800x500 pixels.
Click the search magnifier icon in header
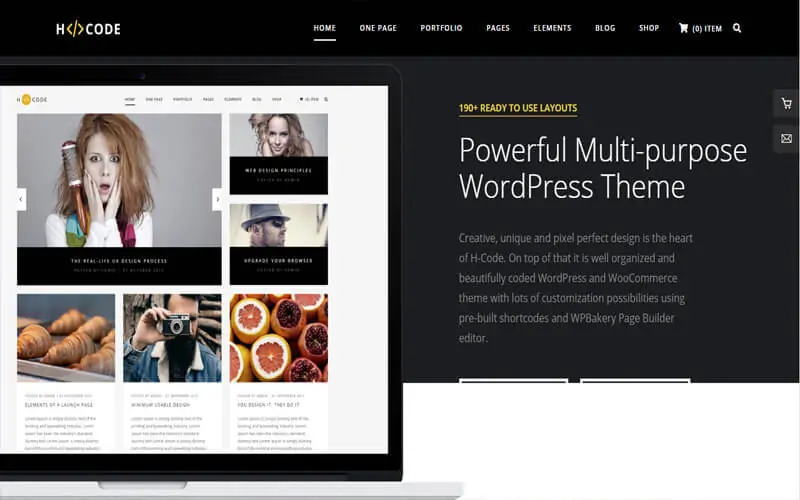tap(737, 28)
